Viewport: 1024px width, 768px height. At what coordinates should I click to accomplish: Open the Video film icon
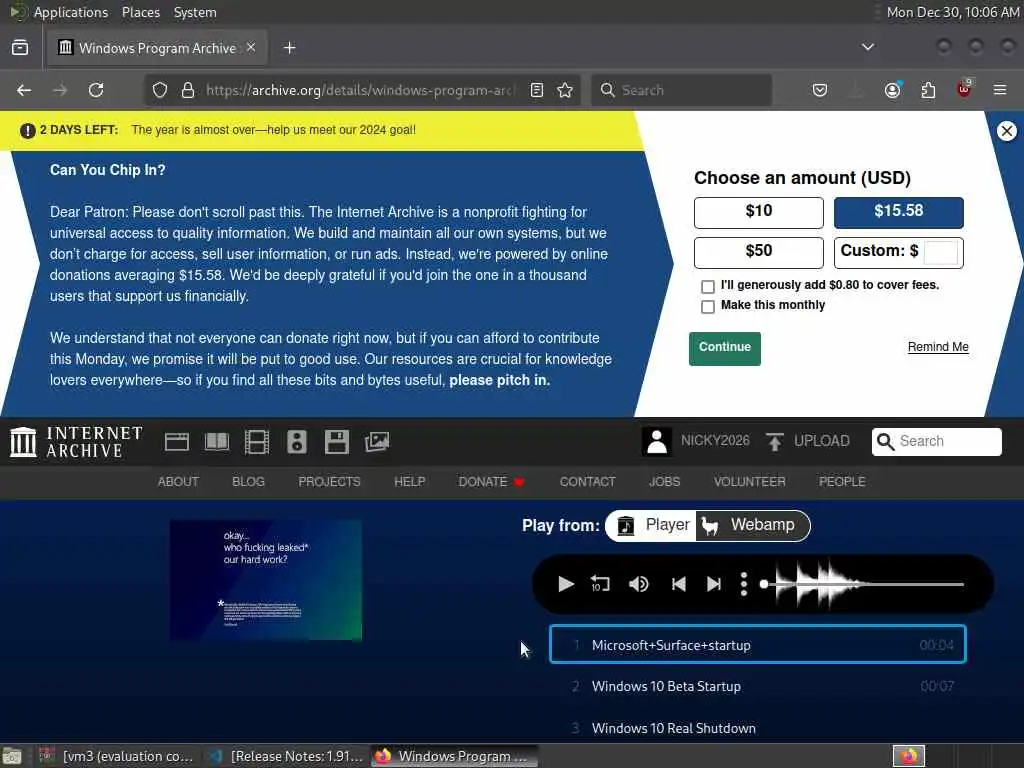pos(257,442)
